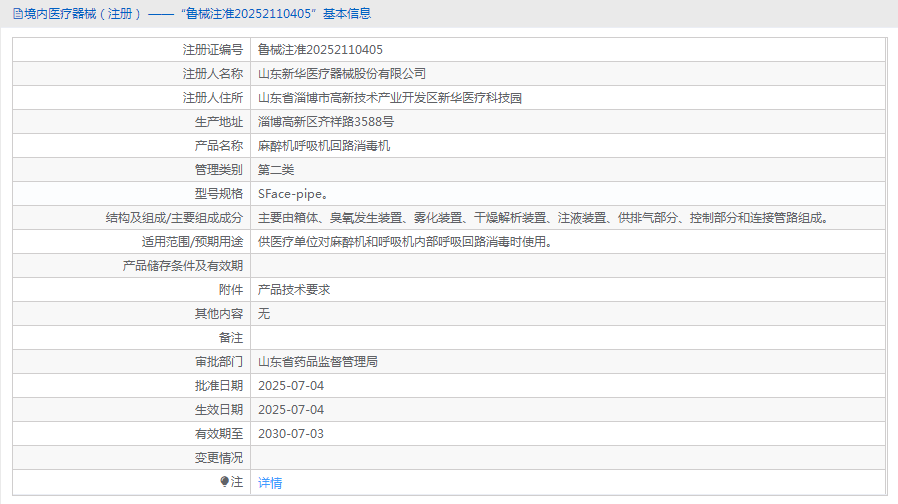Screen dimensions: 898x504
Task: Click registrant name 山东新华医疗器械股份有限公司
Action: (342, 74)
